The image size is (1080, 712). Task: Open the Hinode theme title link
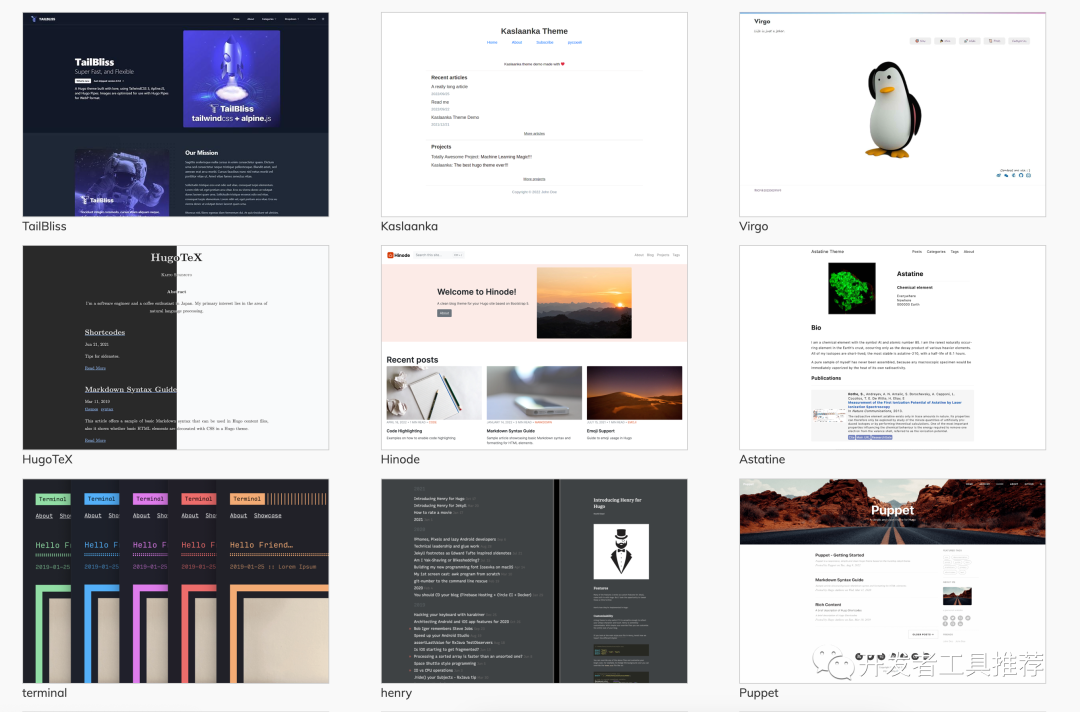400,459
